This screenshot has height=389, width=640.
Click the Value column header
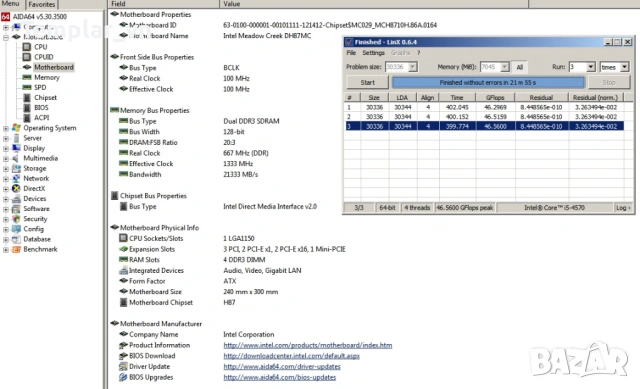pos(374,4)
